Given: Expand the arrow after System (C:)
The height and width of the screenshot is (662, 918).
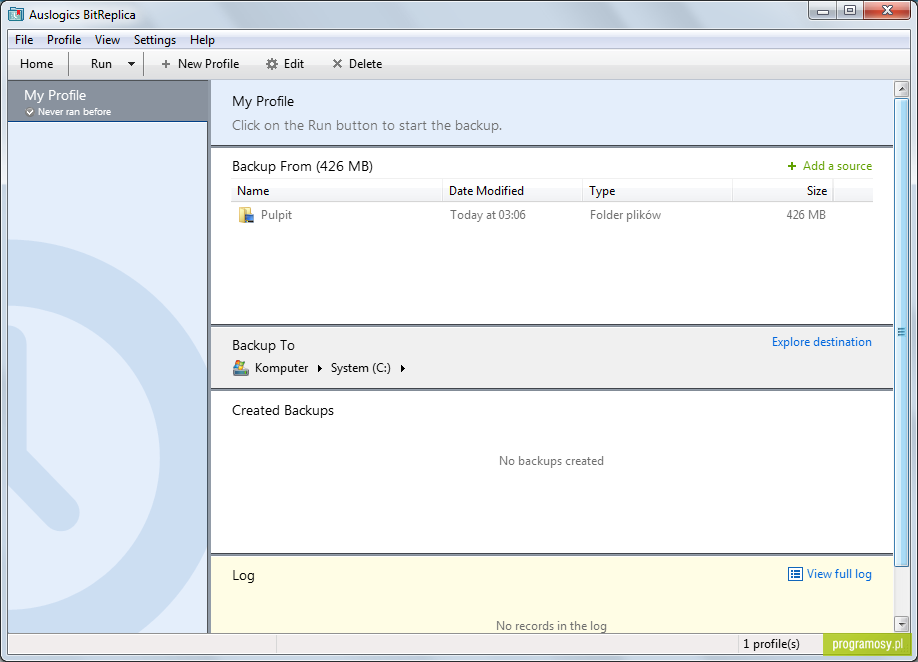Looking at the screenshot, I should (403, 368).
